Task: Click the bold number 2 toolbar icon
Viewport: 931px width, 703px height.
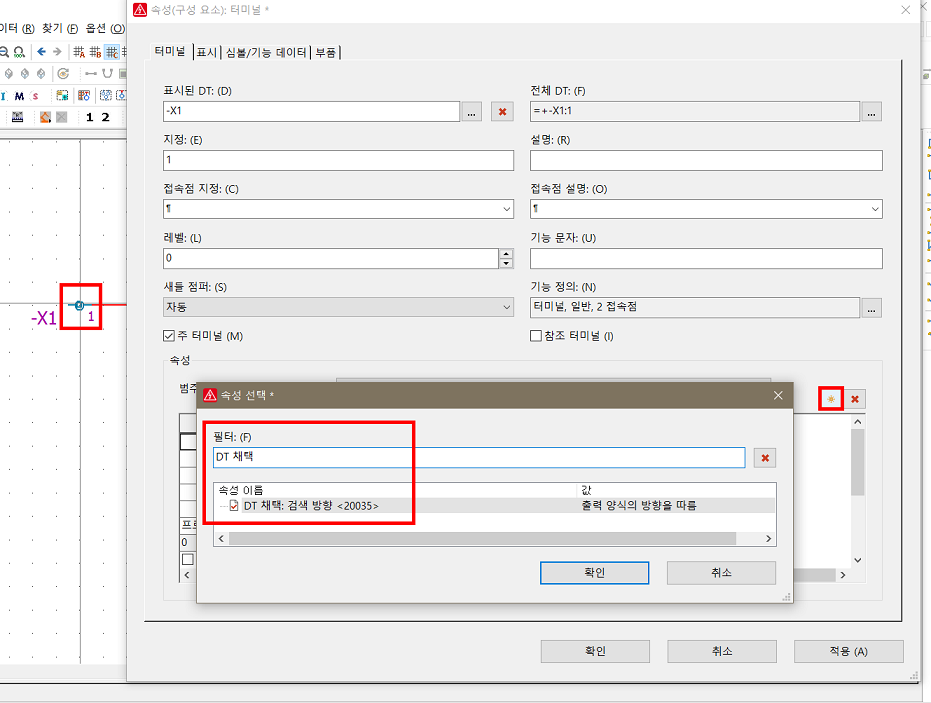Action: 106,117
